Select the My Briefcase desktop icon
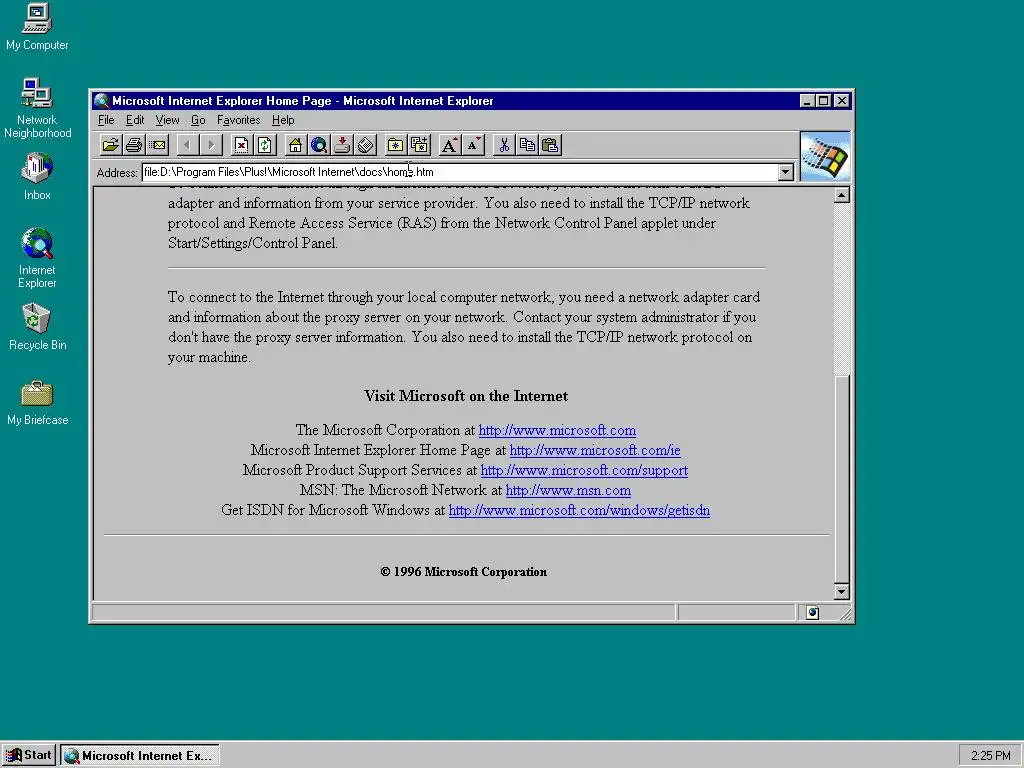The height and width of the screenshot is (768, 1024). [x=37, y=402]
